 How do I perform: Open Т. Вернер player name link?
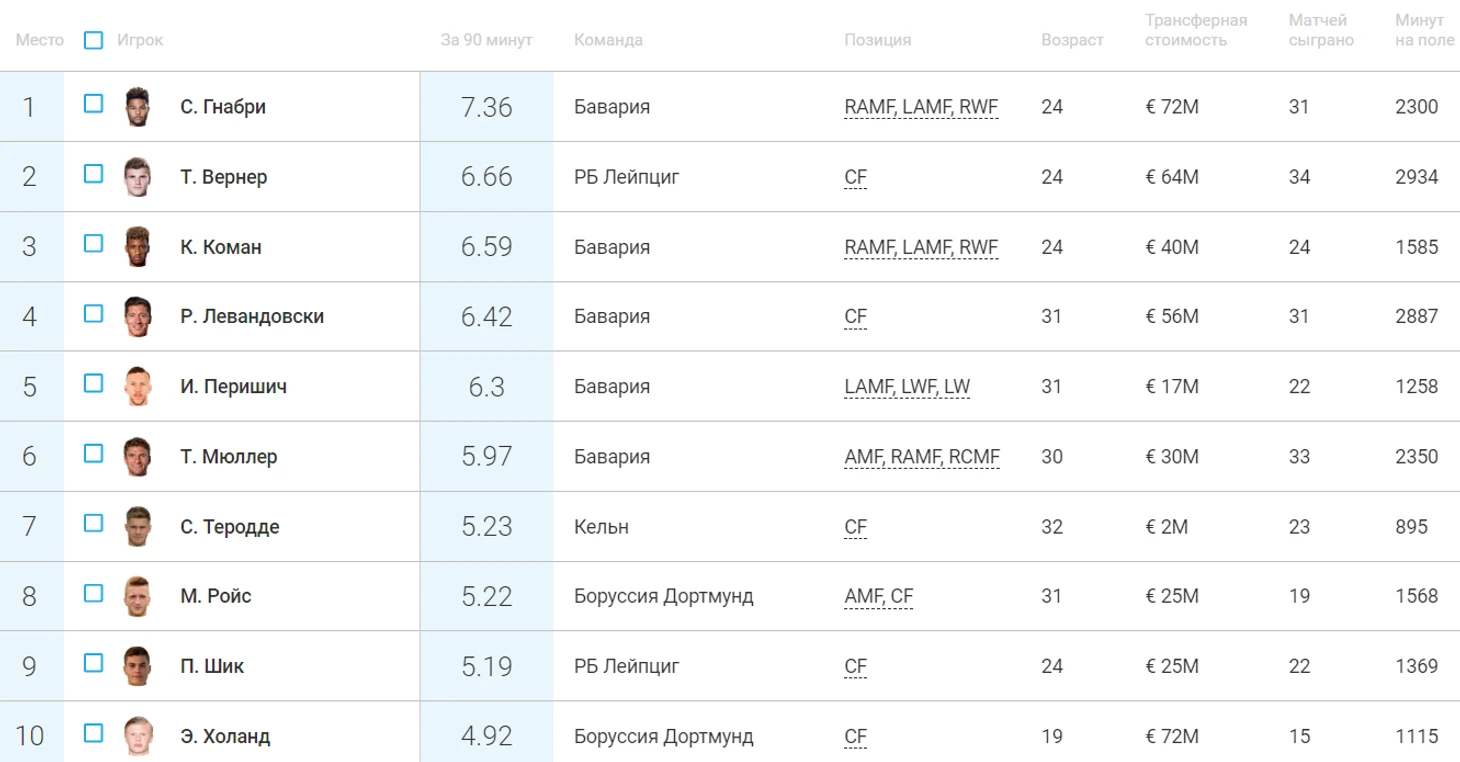pos(224,177)
